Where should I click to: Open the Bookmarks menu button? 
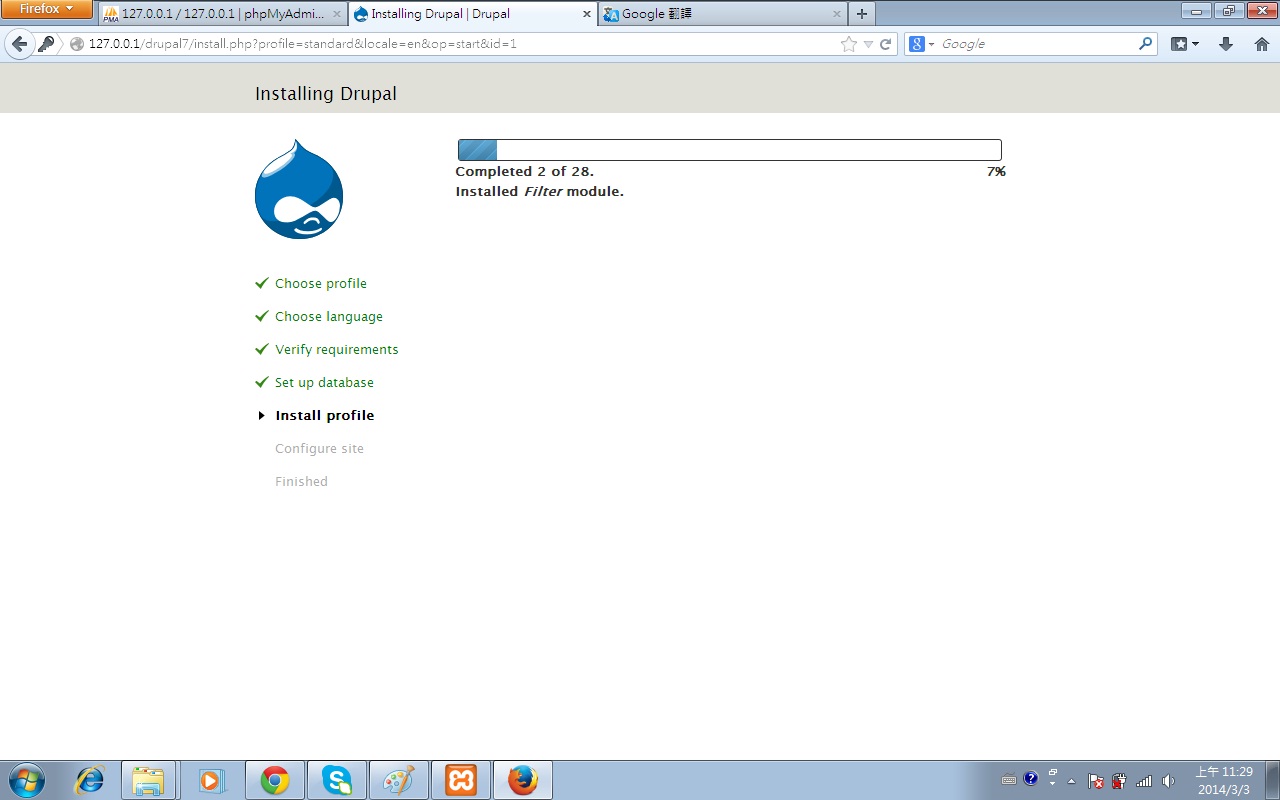[1185, 44]
